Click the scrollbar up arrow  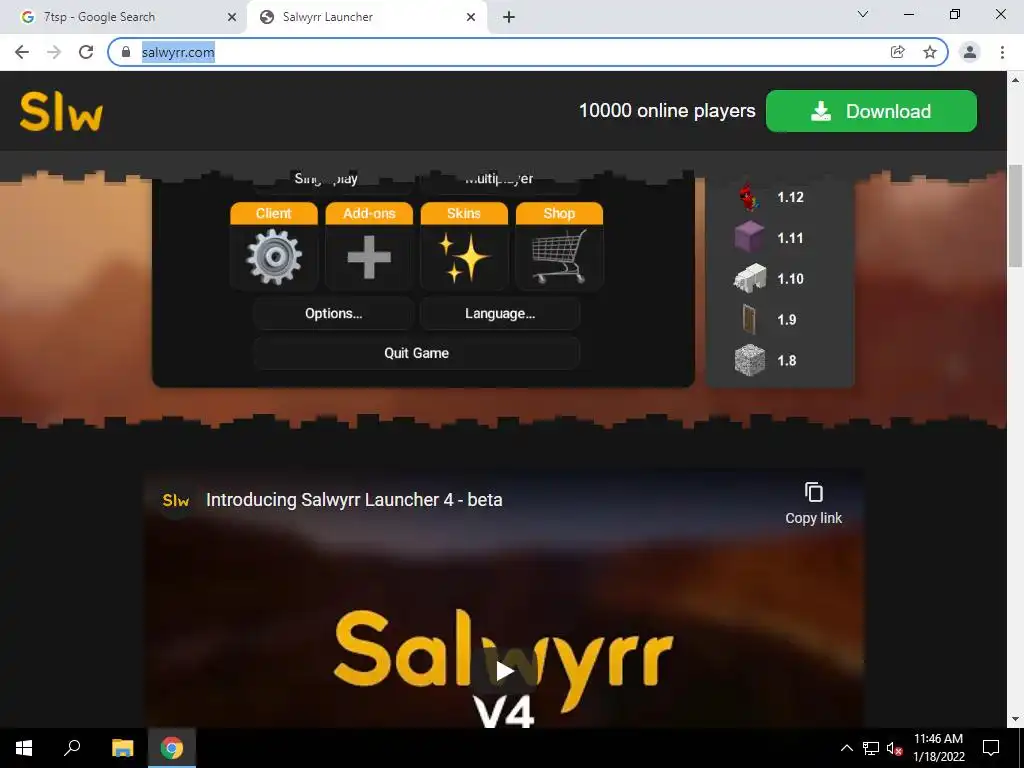1015,80
